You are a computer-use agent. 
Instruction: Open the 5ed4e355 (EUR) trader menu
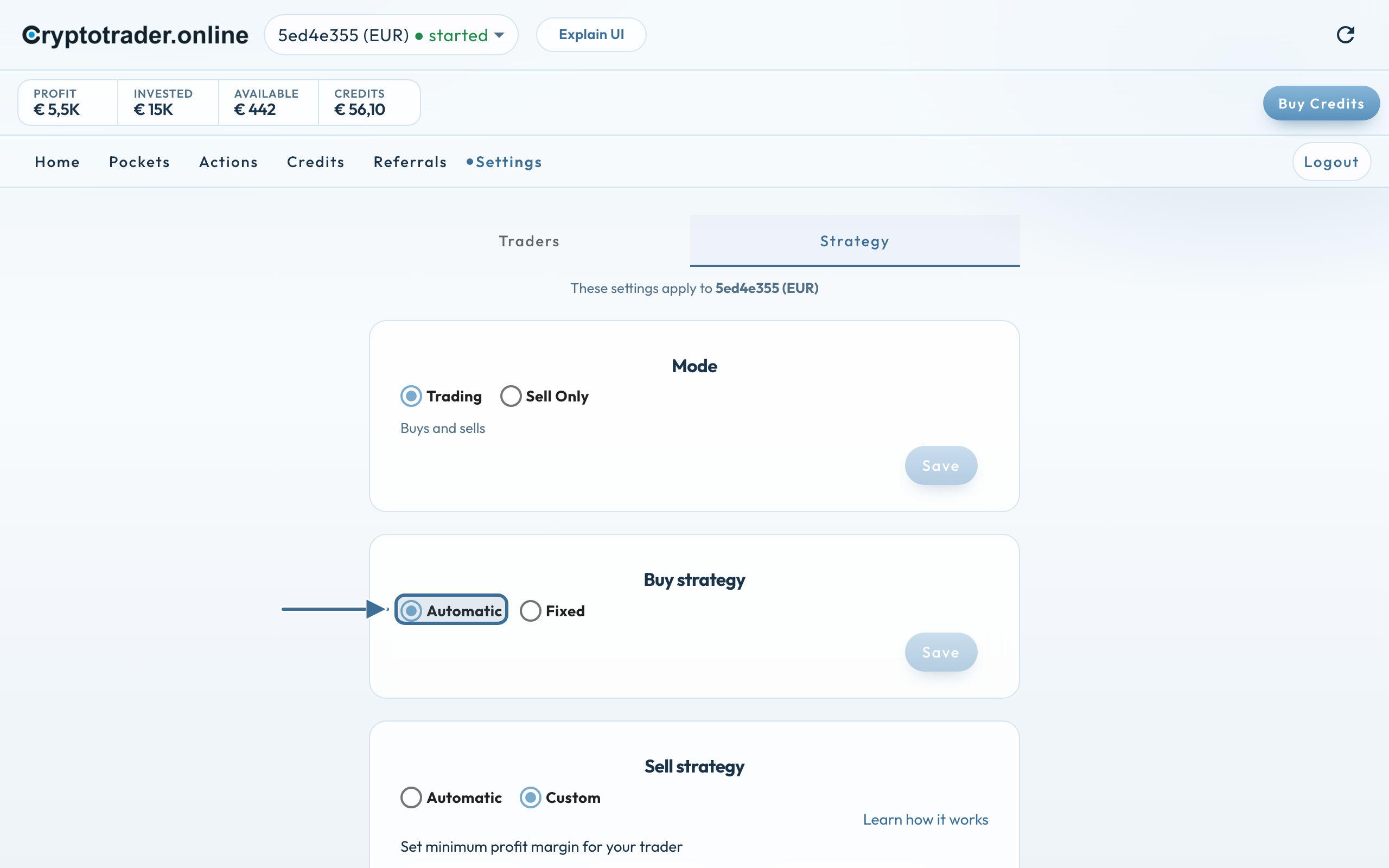[x=391, y=35]
